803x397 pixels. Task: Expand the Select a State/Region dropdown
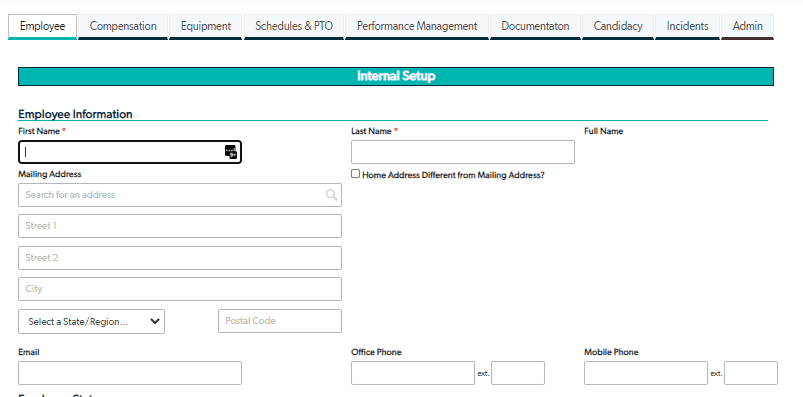91,322
